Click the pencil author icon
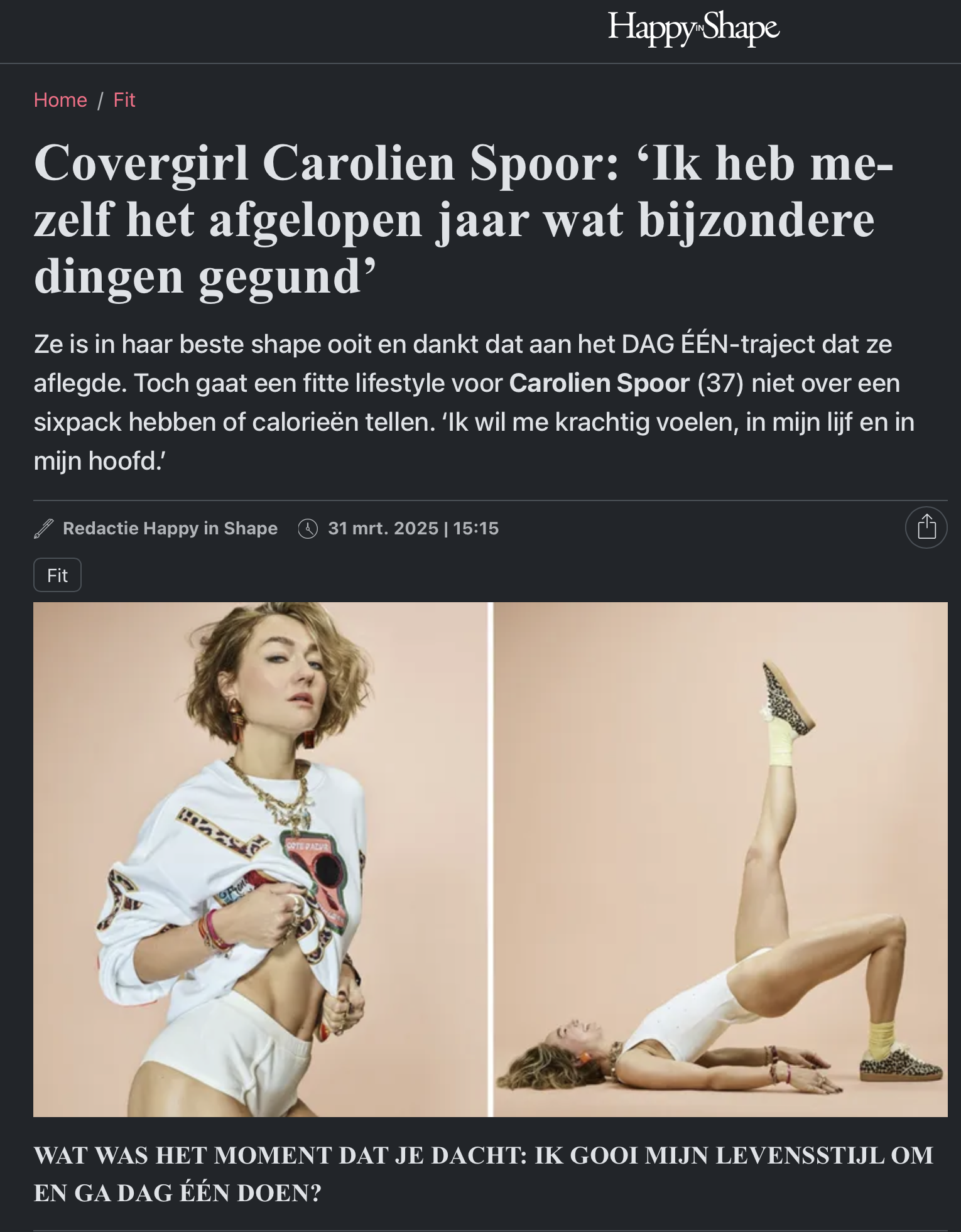The image size is (961, 1232). 43,529
